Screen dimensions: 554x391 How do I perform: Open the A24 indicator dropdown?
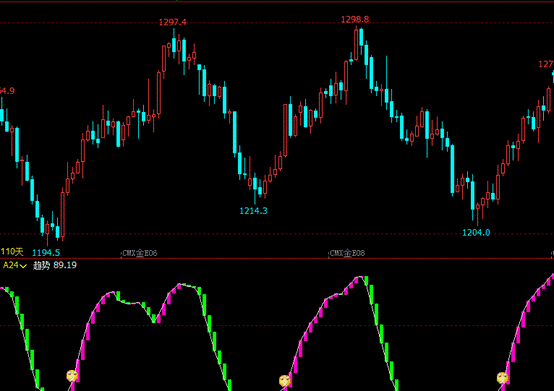(14, 265)
